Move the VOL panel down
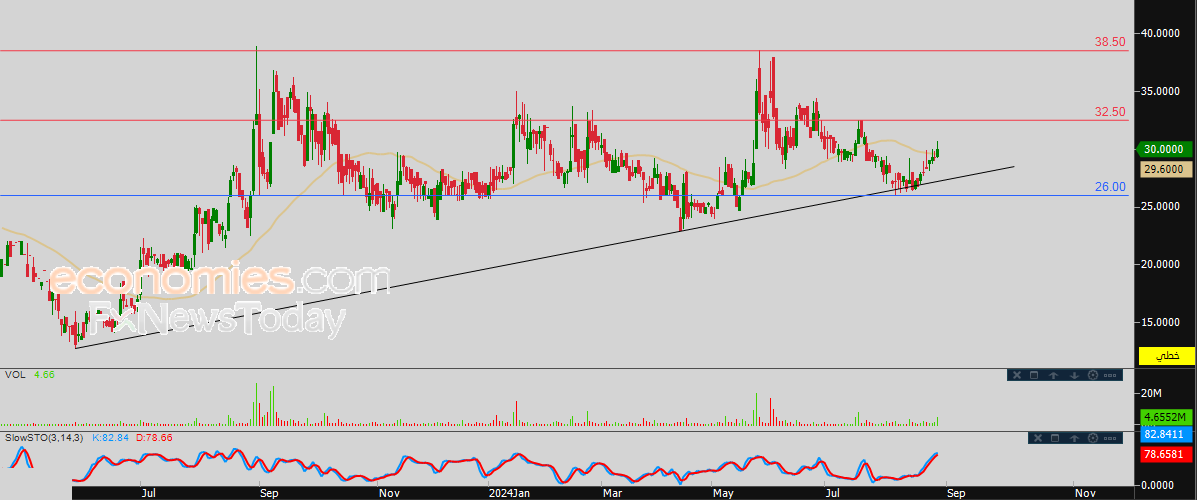Screen dimensions: 1197x500 point(1073,375)
